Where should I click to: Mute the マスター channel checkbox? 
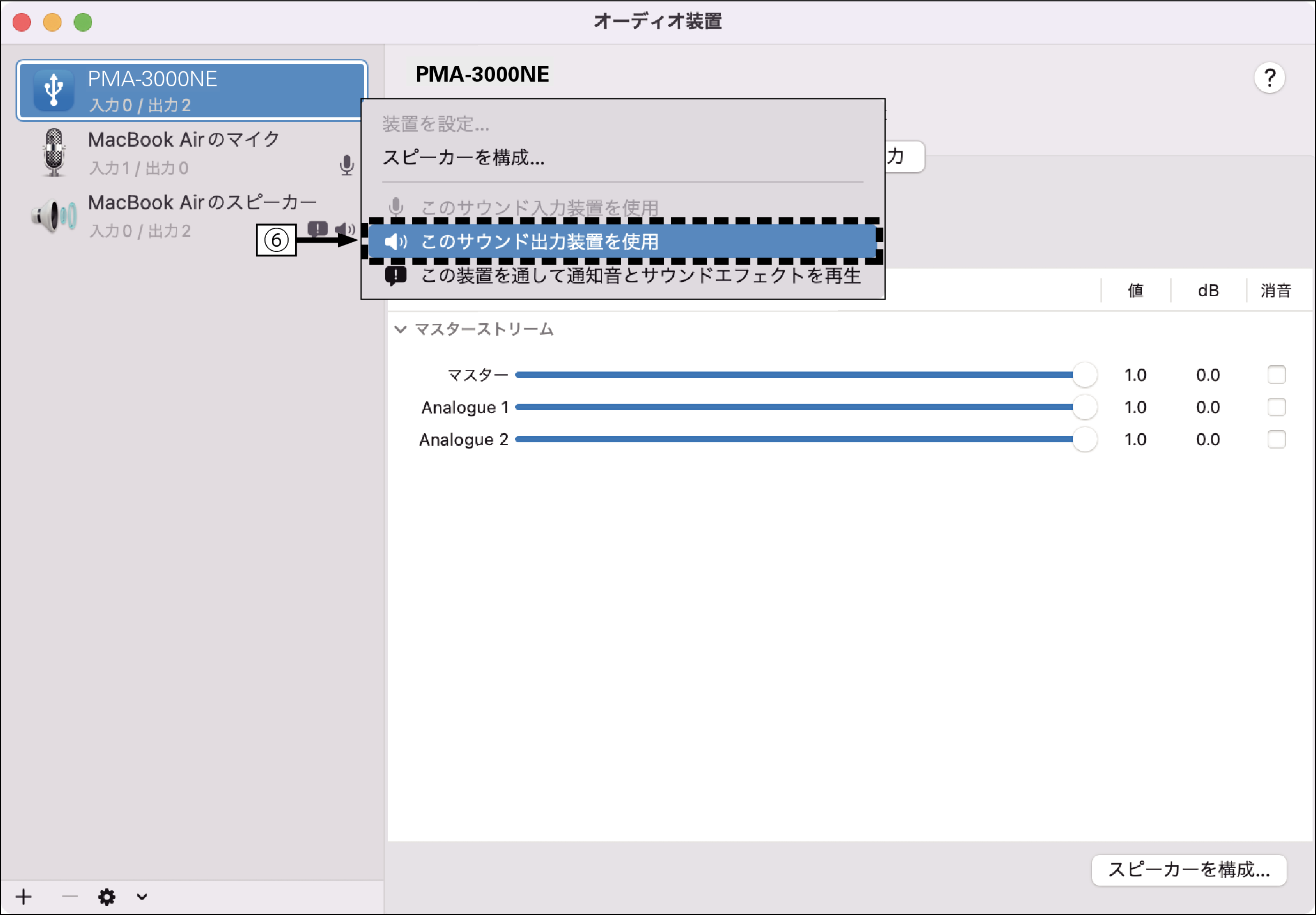click(1276, 375)
